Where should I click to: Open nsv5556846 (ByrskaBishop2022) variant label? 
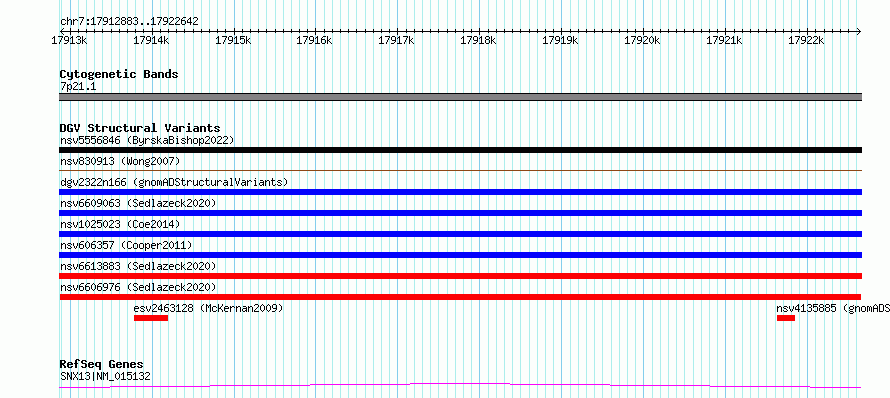point(147,140)
